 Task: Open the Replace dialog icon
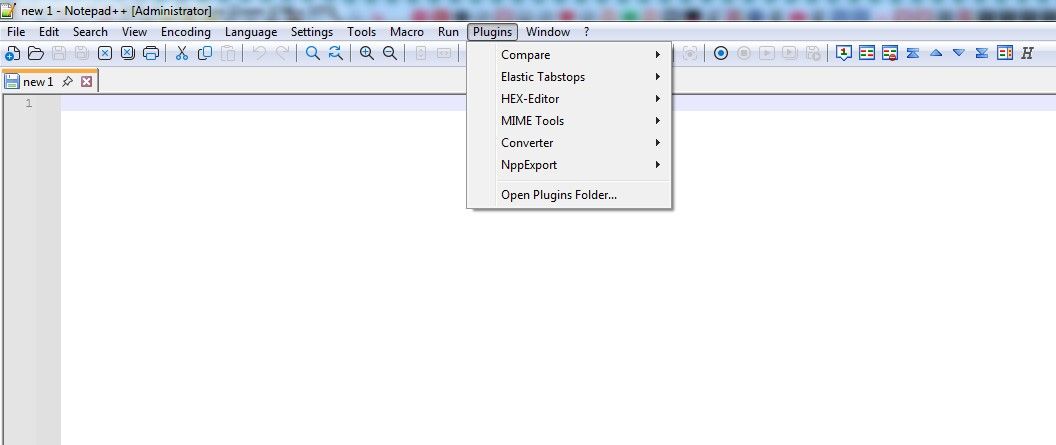pos(335,54)
